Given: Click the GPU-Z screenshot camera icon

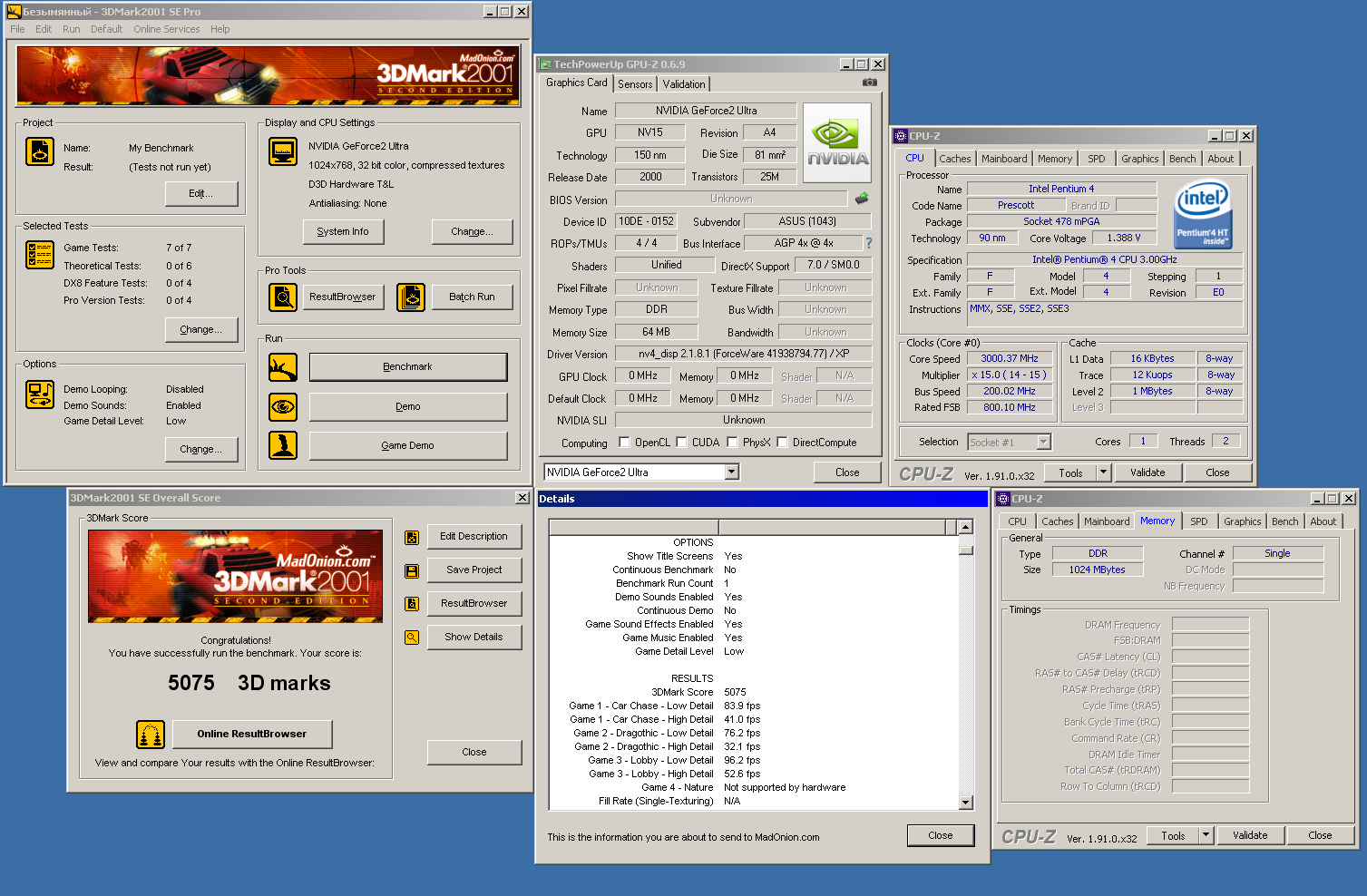Looking at the screenshot, I should [870, 83].
